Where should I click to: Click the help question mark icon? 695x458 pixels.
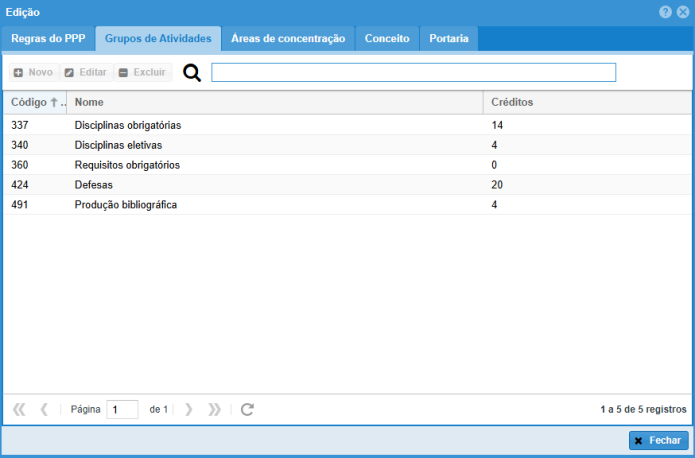665,11
